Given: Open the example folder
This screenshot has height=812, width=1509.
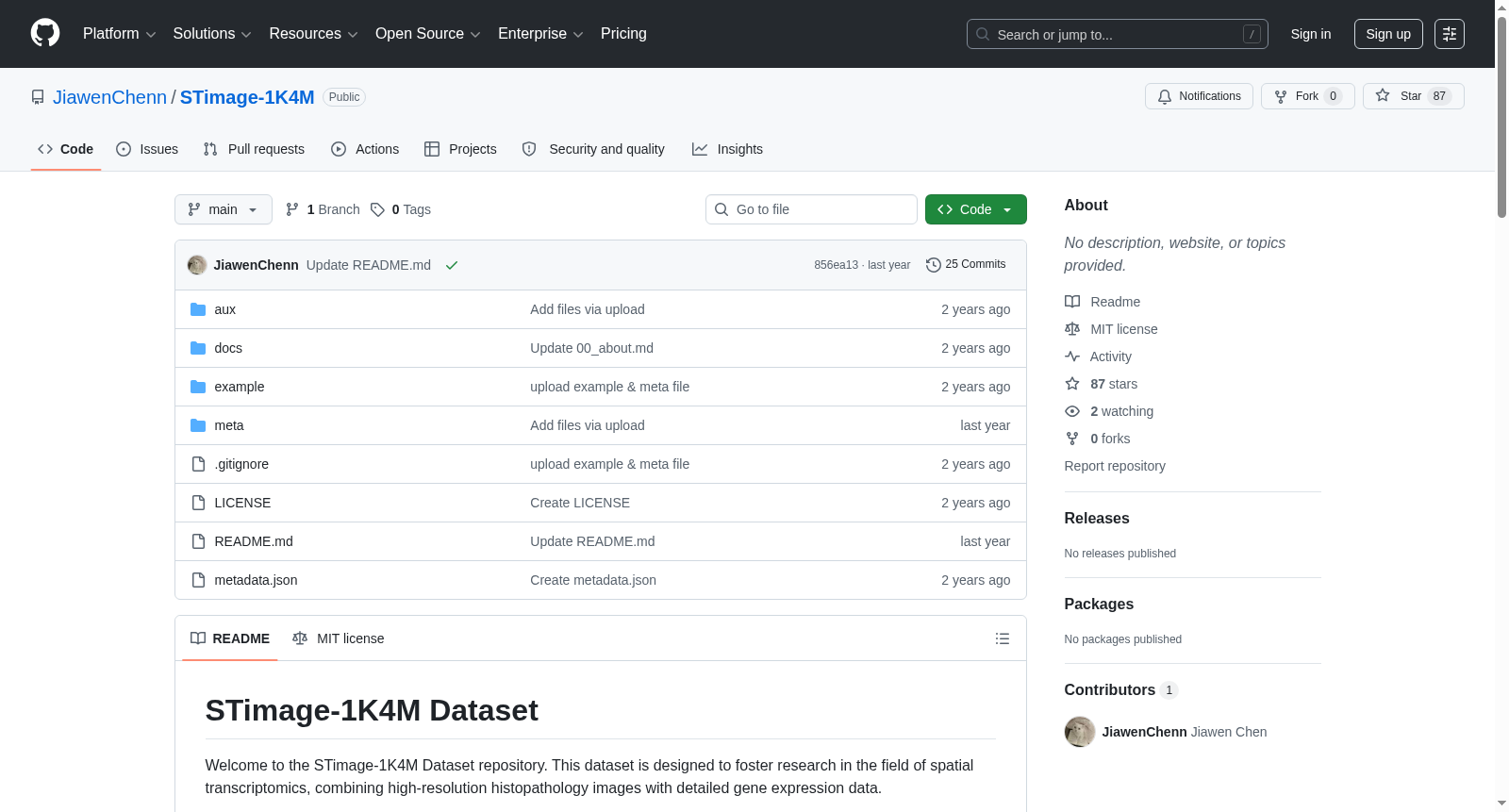Looking at the screenshot, I should [x=240, y=387].
